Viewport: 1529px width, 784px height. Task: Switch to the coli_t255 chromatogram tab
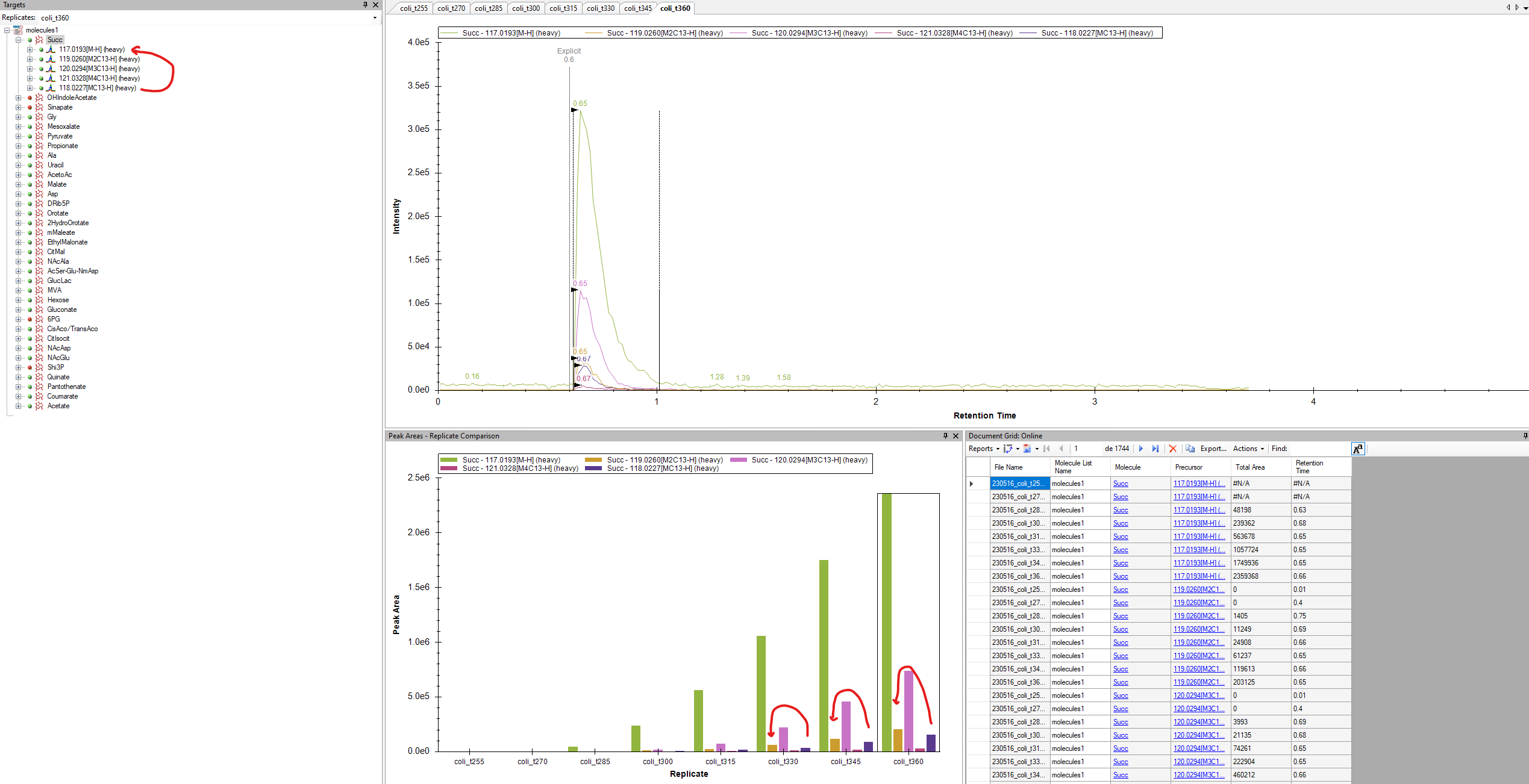pos(414,8)
